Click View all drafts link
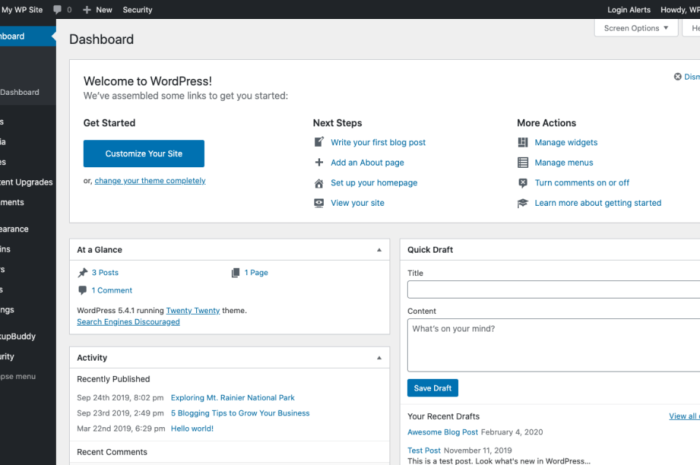 [684, 416]
